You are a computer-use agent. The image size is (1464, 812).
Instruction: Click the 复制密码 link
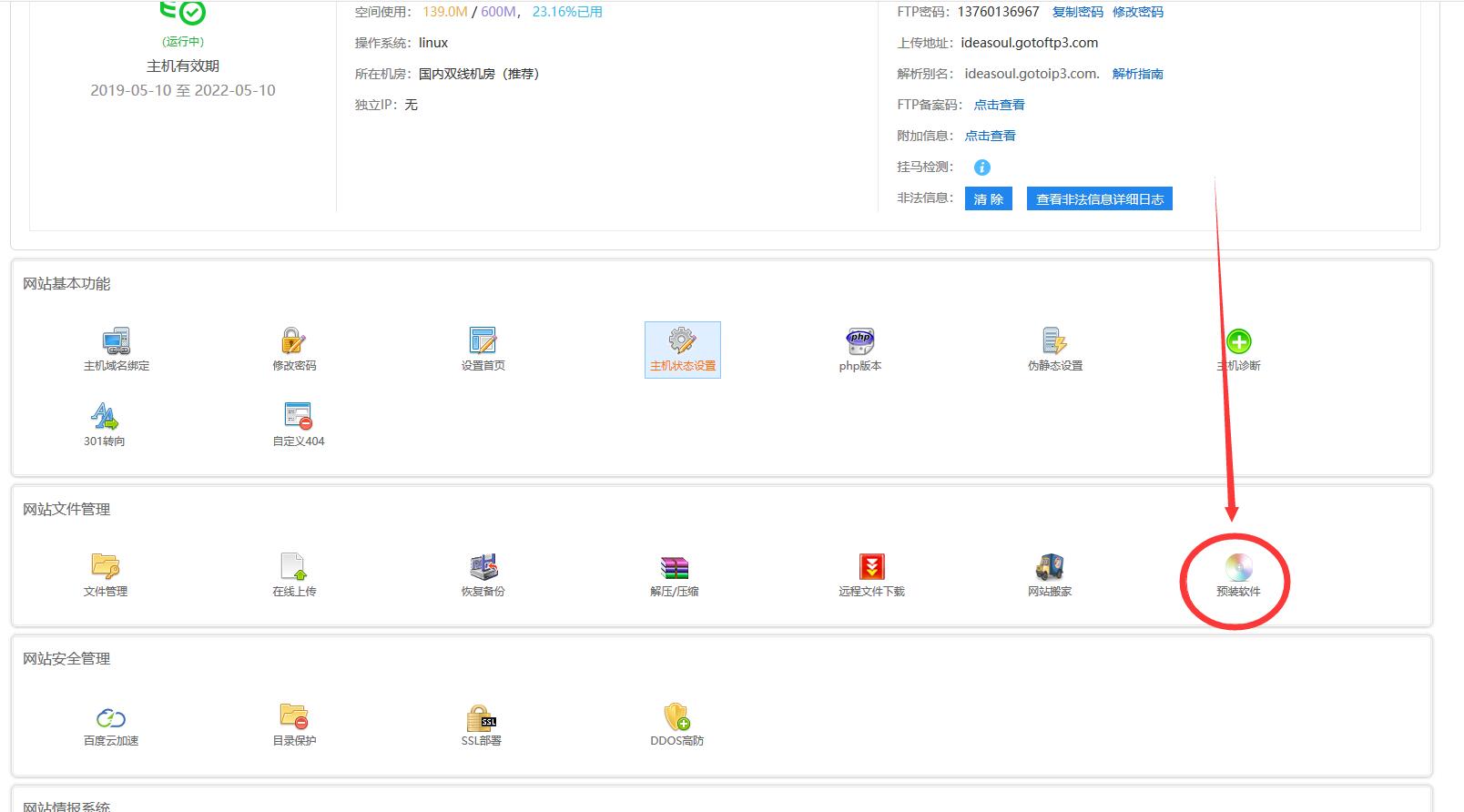coord(1078,12)
